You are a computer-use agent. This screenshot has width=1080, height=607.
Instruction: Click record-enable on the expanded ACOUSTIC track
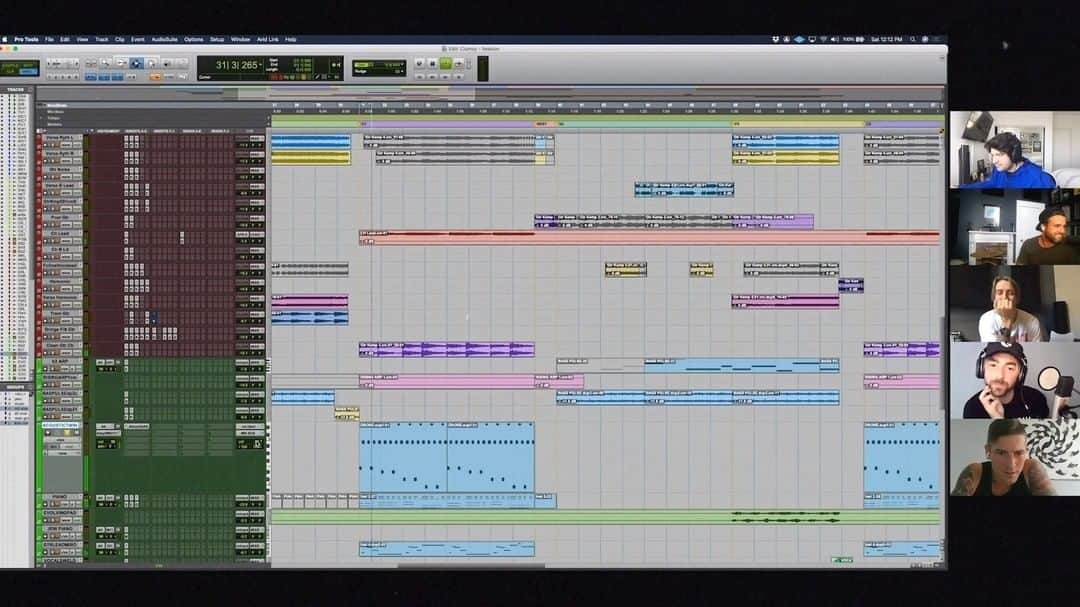pos(46,434)
